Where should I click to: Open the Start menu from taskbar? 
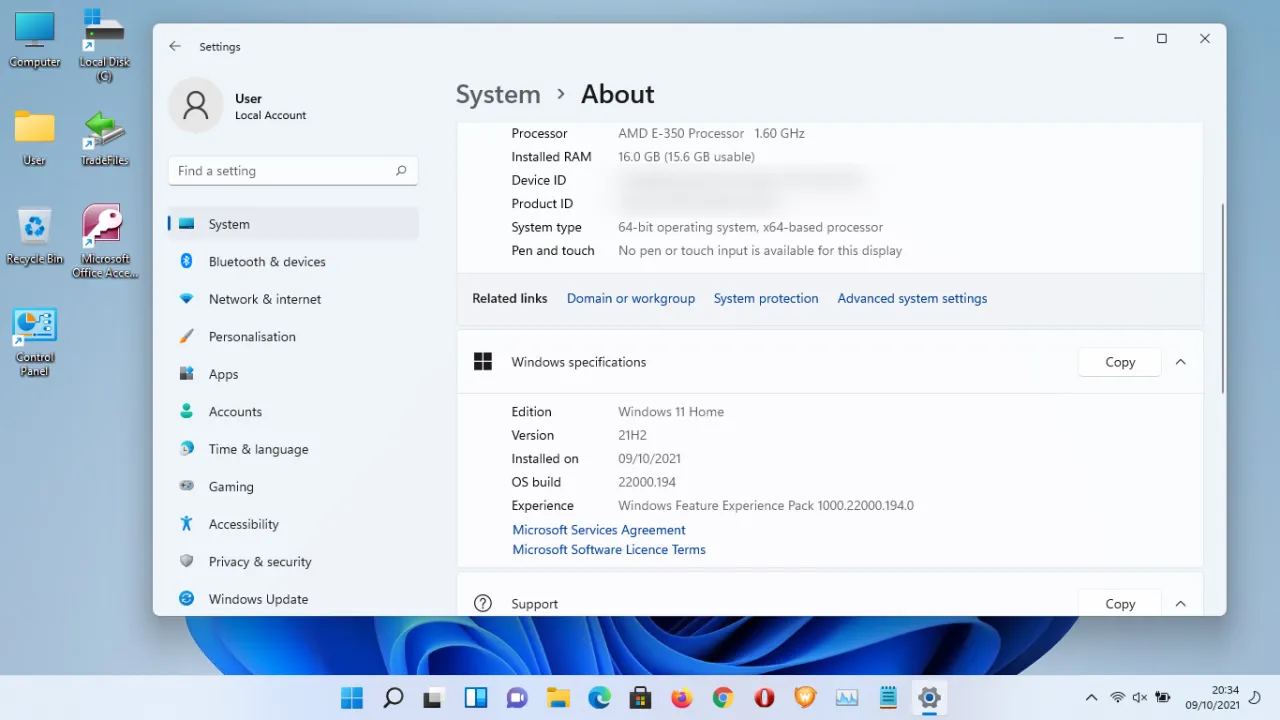click(x=352, y=698)
